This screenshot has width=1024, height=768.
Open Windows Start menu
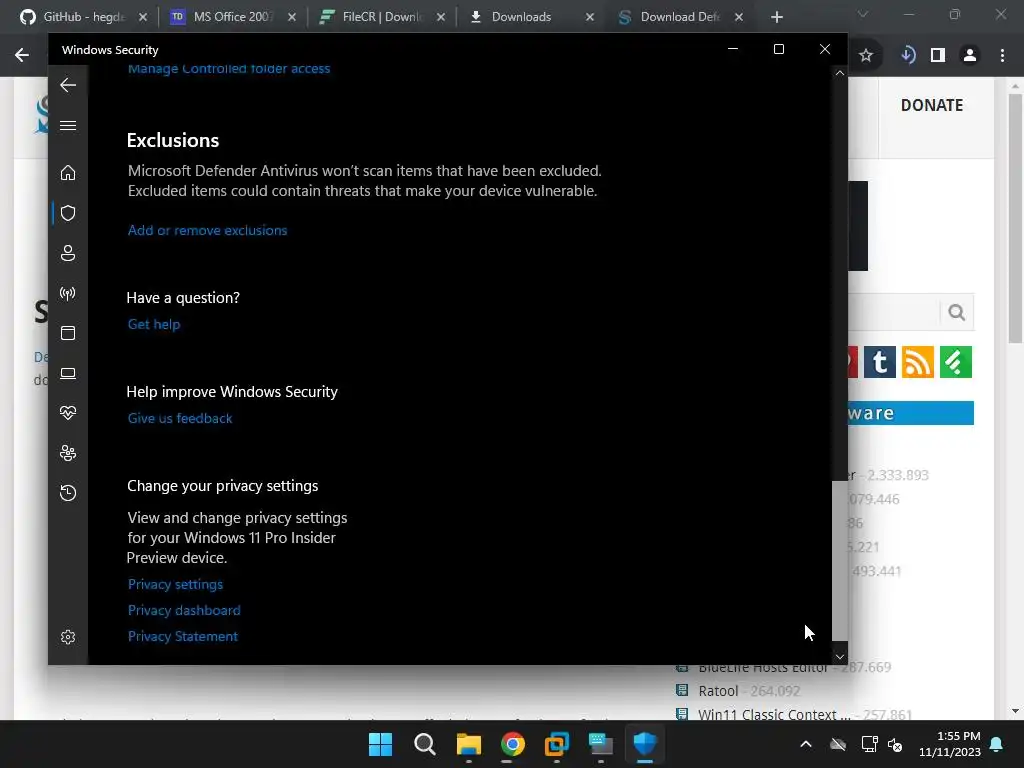pos(380,744)
